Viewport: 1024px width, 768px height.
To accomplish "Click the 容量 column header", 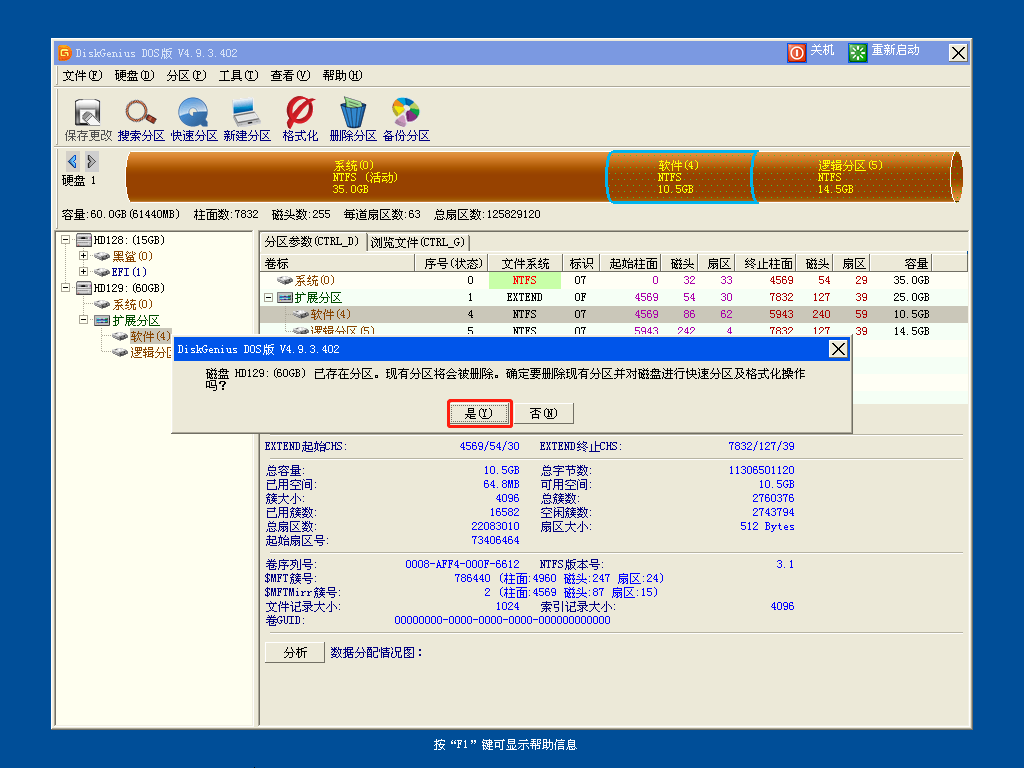I will pos(901,263).
